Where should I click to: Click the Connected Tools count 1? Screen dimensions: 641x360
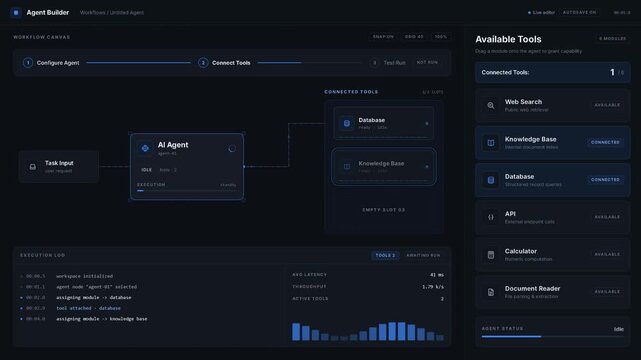coord(612,72)
